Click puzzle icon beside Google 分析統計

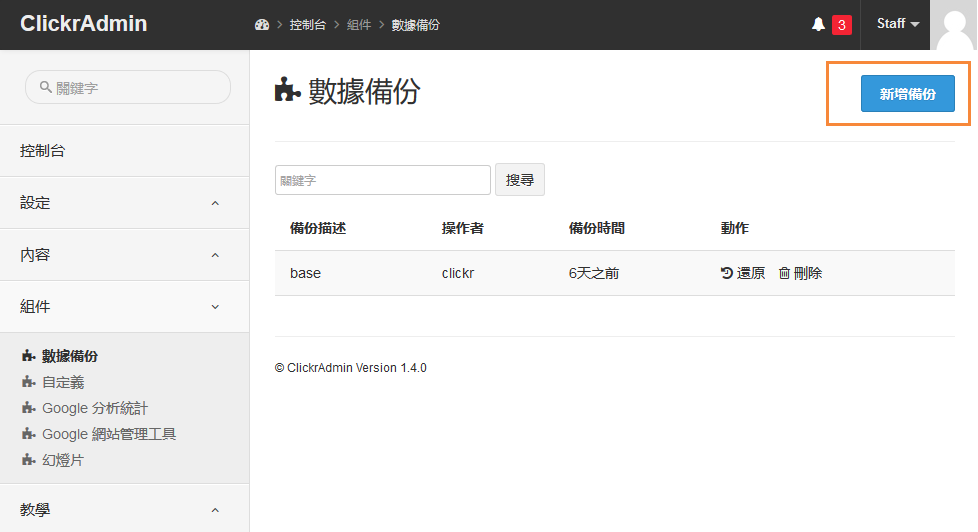28,408
